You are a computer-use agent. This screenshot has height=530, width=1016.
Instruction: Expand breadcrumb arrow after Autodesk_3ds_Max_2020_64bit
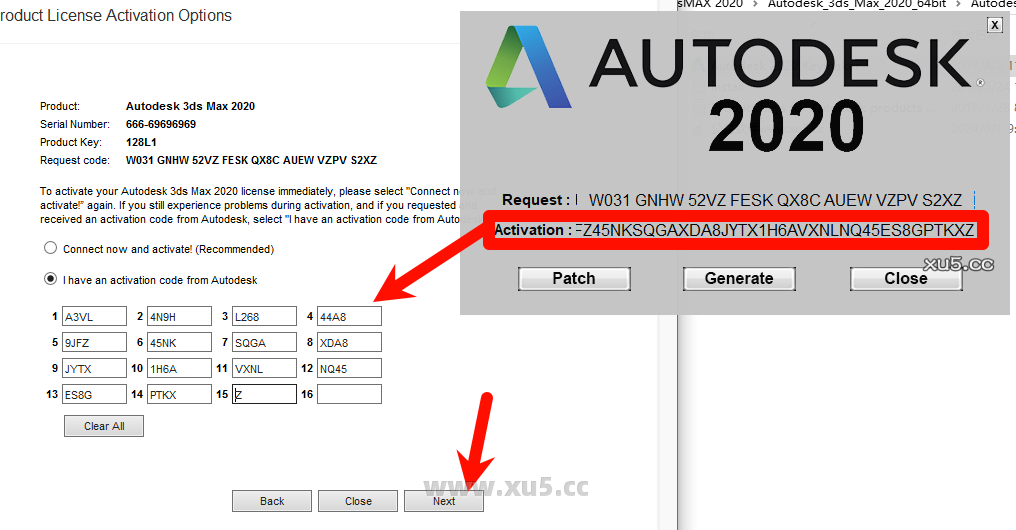(x=961, y=4)
